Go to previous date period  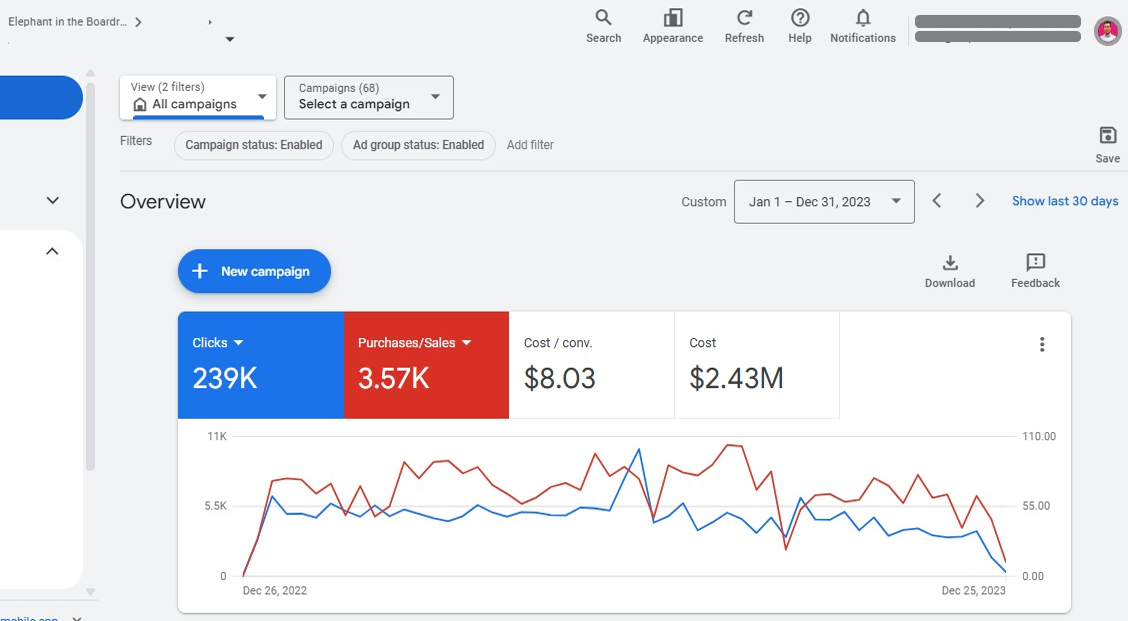point(937,201)
